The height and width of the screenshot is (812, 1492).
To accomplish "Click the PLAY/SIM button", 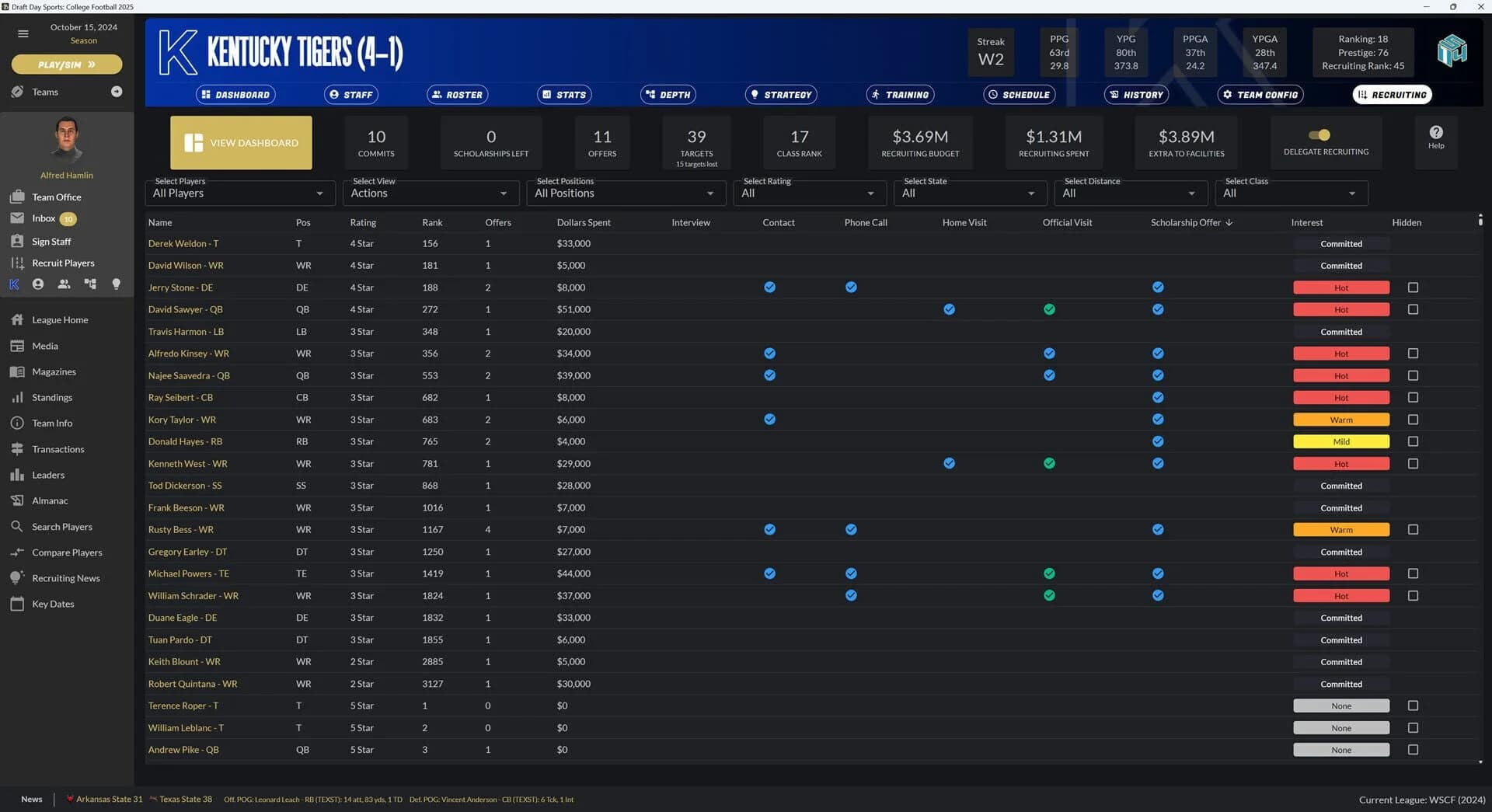I will pos(66,64).
